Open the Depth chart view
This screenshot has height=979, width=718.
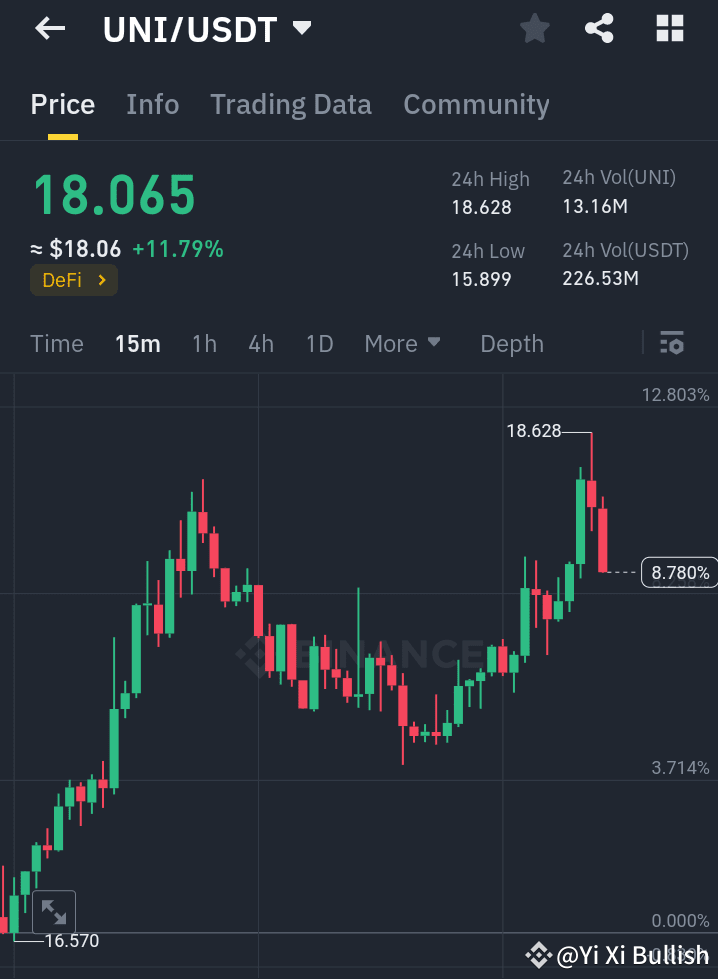(x=511, y=343)
